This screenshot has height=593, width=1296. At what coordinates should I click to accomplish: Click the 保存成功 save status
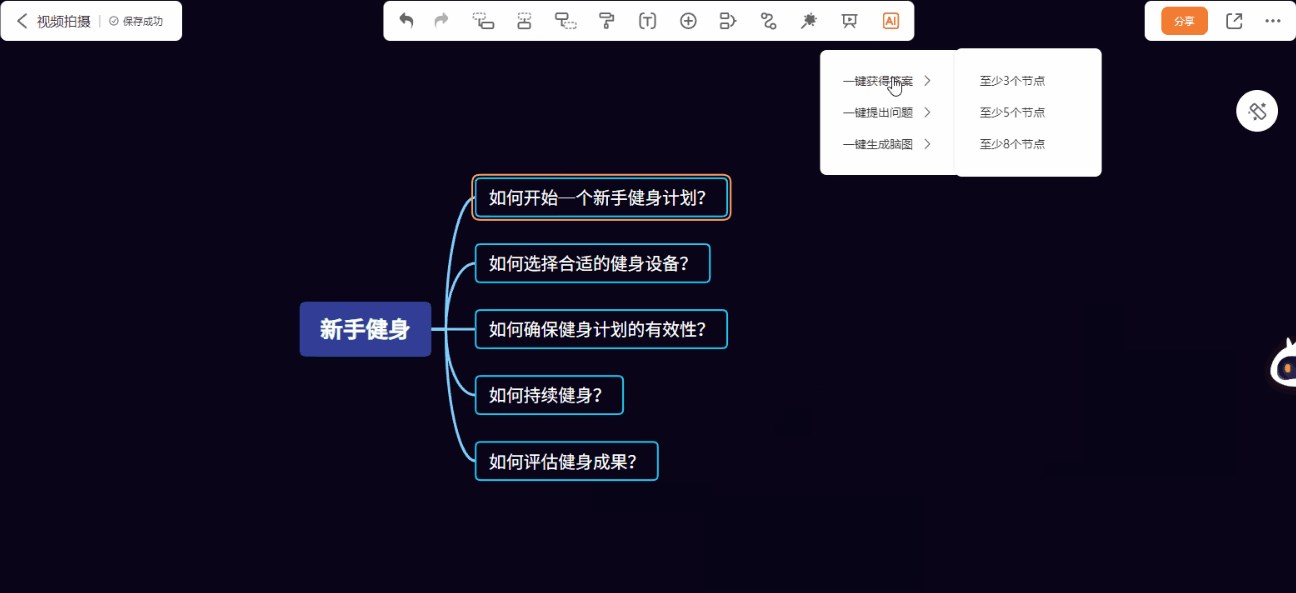coord(136,21)
